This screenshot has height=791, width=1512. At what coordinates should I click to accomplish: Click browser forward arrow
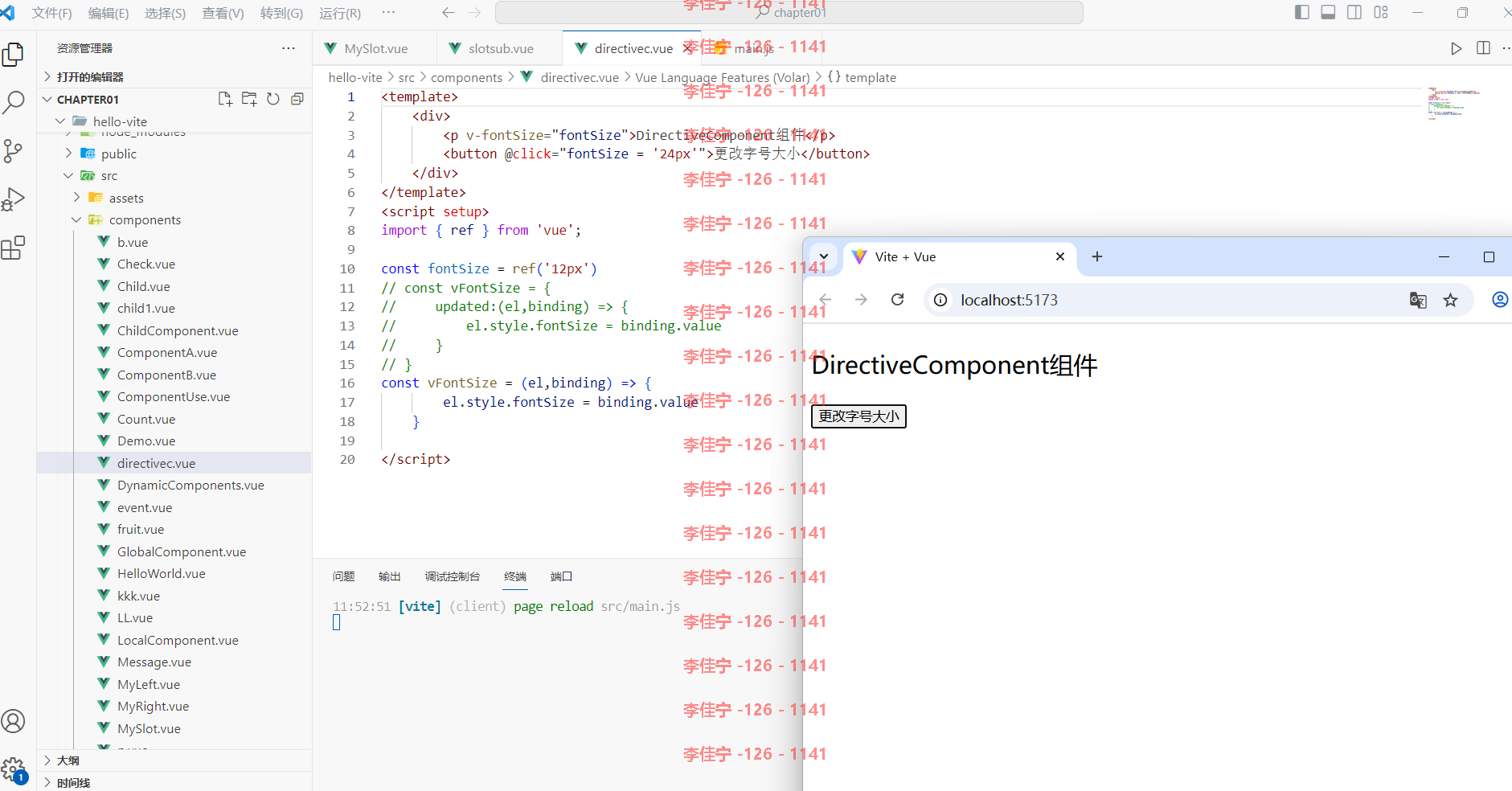(x=861, y=300)
